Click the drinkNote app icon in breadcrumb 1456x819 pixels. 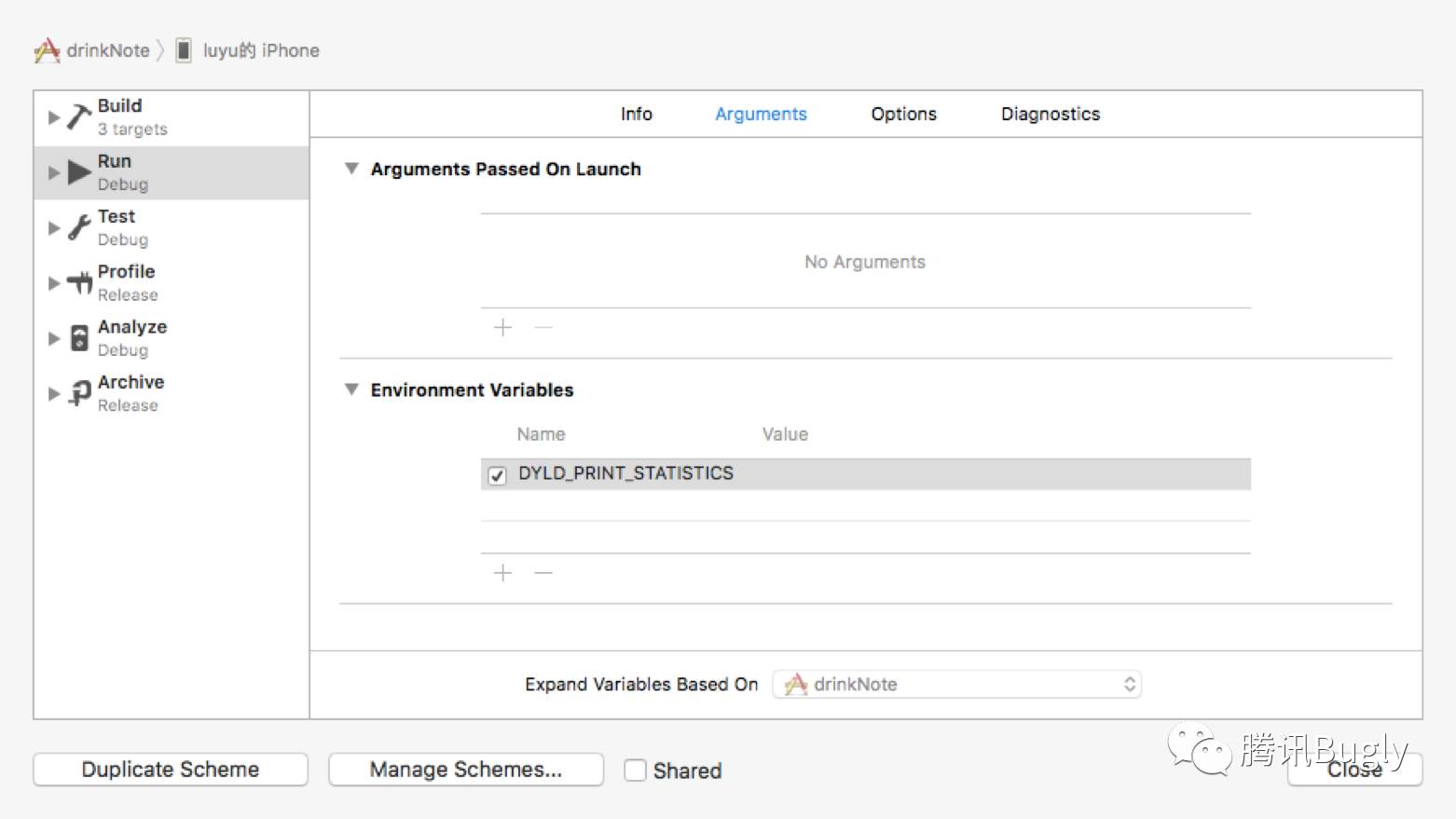click(47, 50)
